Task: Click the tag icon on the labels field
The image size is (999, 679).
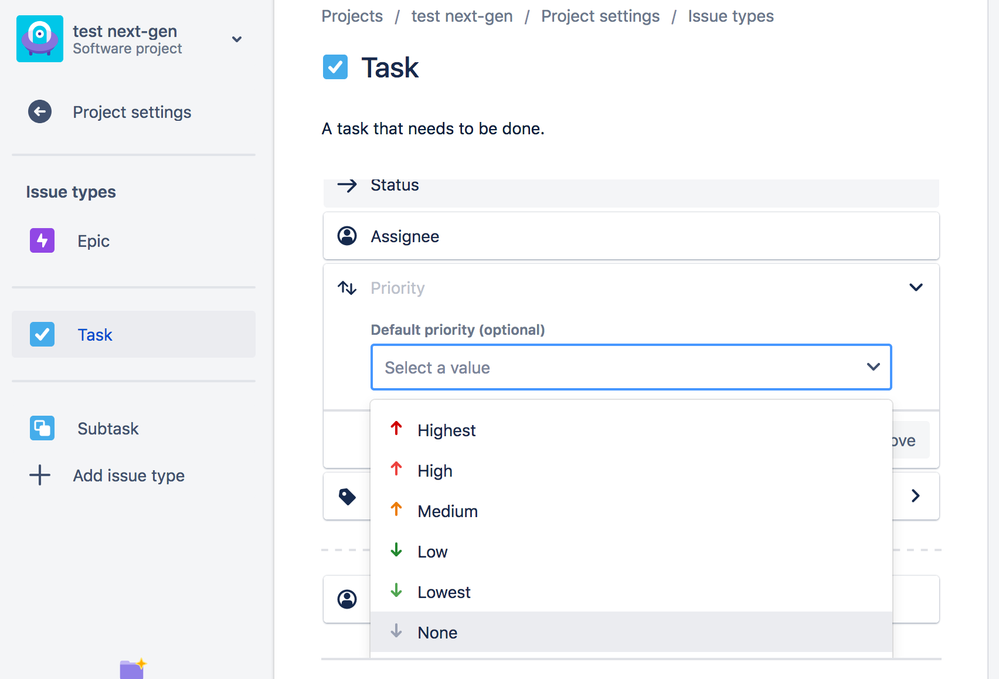Action: [x=347, y=496]
